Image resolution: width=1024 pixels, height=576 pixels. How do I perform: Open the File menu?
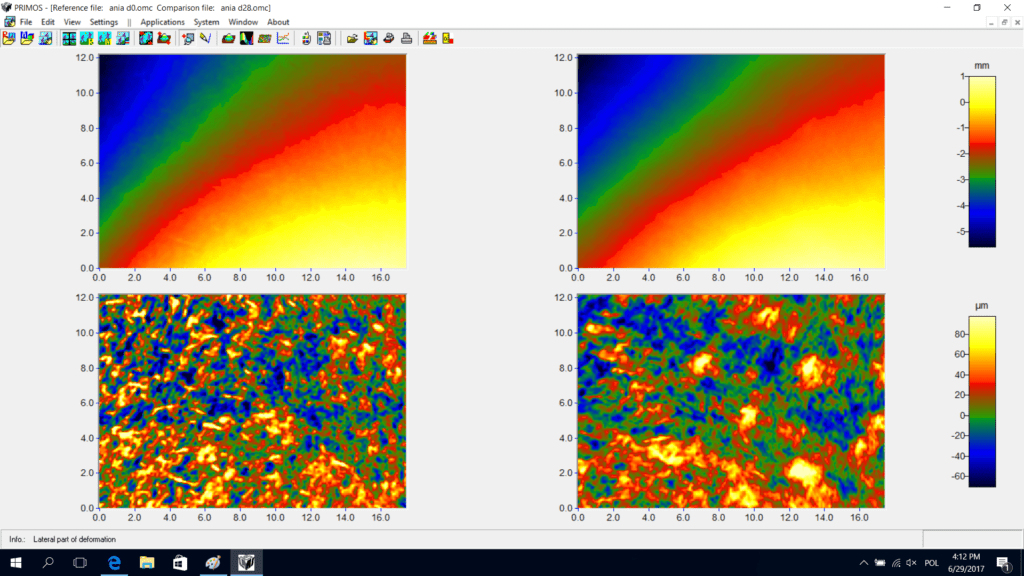(x=26, y=22)
